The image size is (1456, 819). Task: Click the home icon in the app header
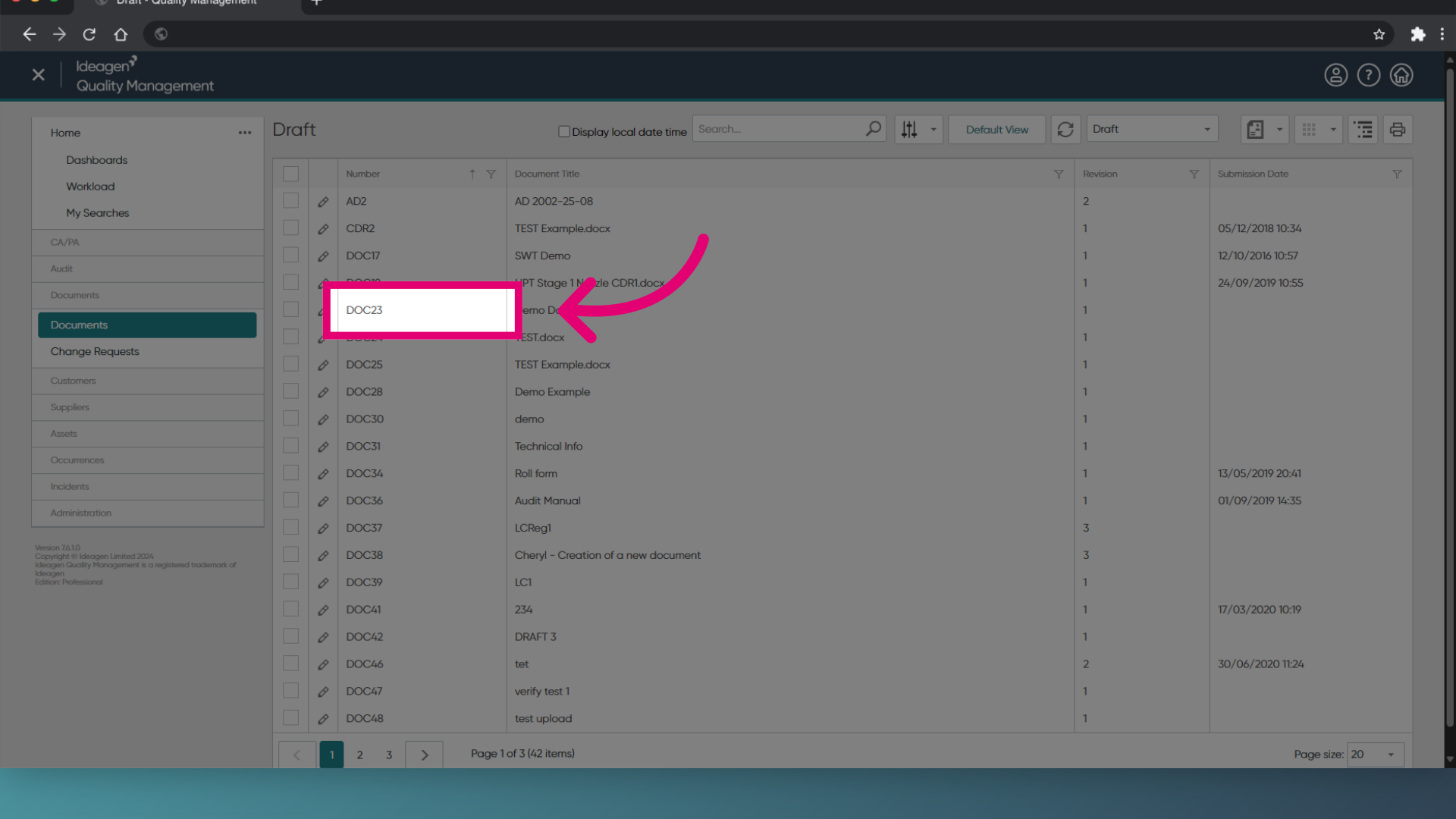[x=1401, y=75]
